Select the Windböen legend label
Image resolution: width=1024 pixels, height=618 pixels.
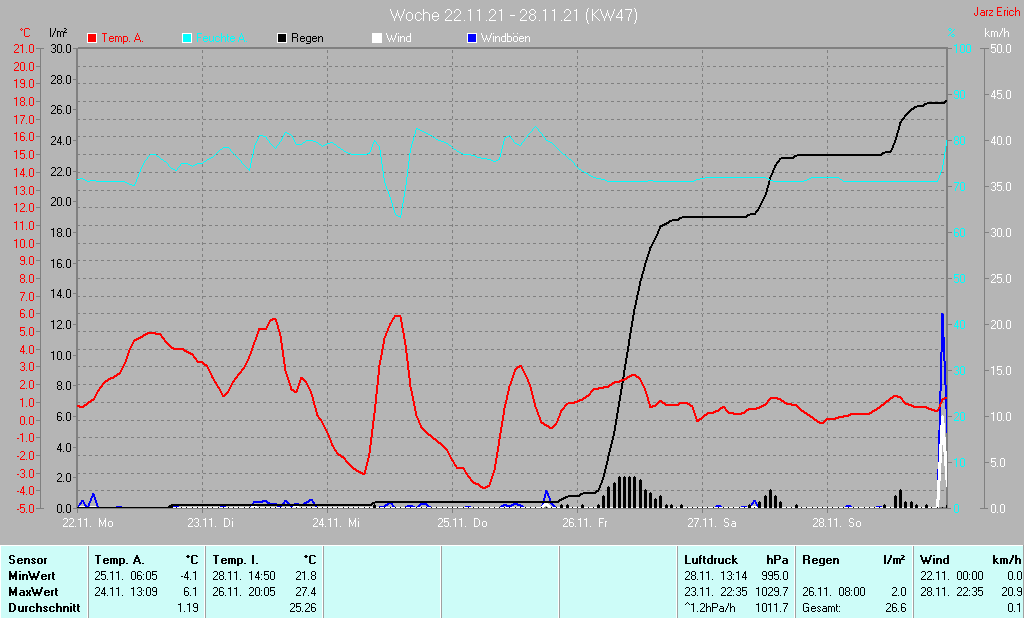[x=505, y=38]
